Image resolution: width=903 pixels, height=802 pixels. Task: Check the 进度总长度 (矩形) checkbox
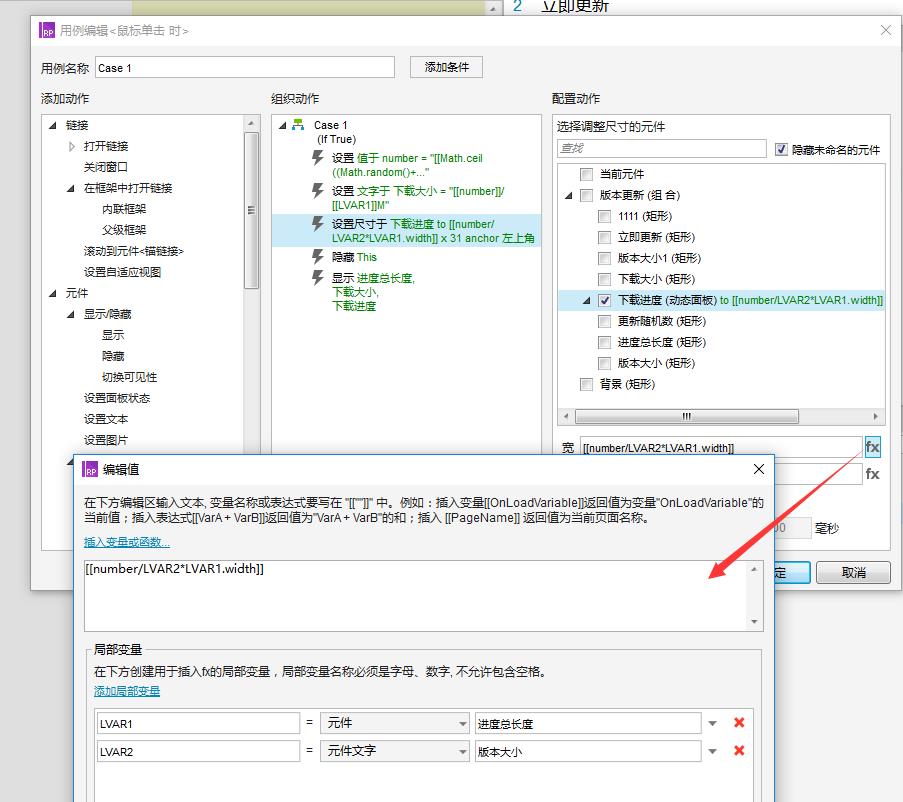605,342
